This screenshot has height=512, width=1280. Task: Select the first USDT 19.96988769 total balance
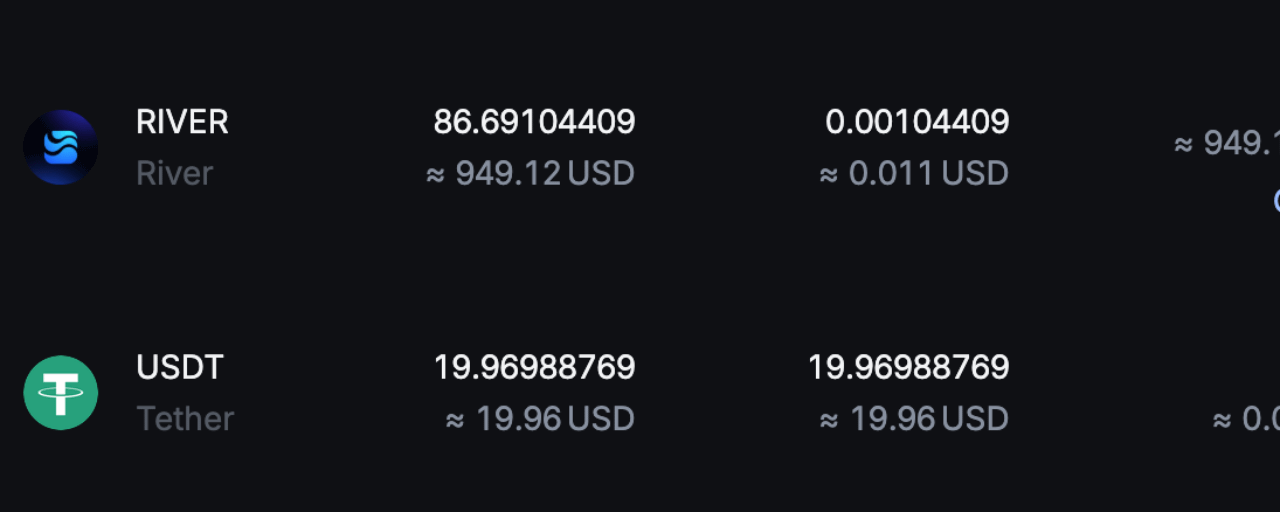tap(534, 367)
